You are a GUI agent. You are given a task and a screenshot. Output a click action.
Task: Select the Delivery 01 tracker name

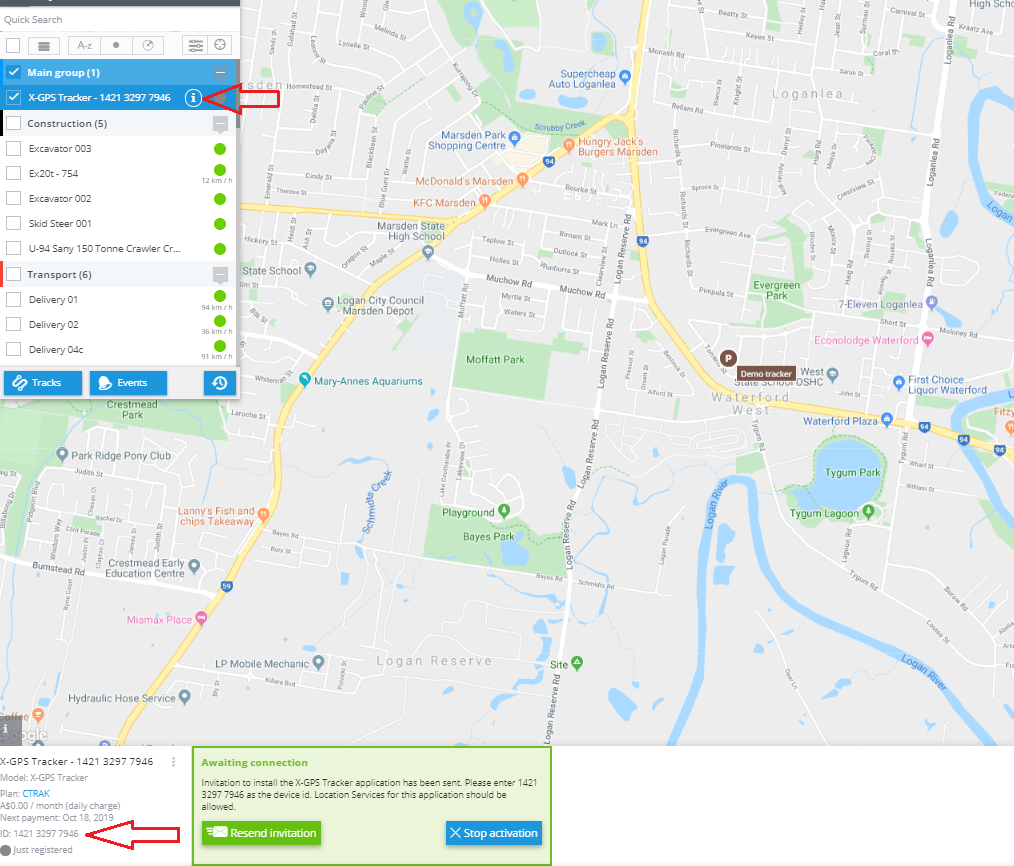pos(53,299)
